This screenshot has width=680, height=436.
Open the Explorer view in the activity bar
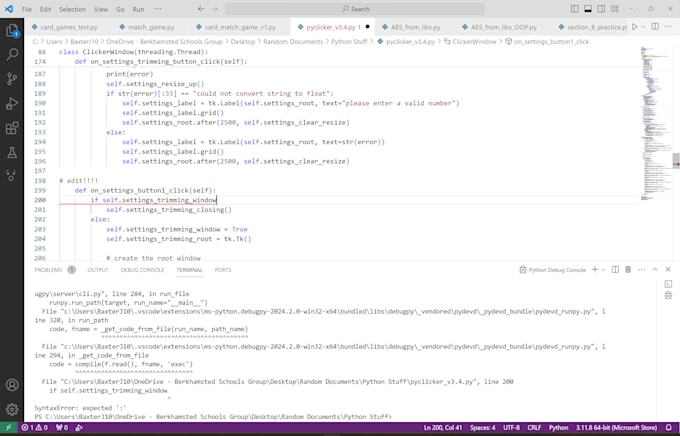12,31
